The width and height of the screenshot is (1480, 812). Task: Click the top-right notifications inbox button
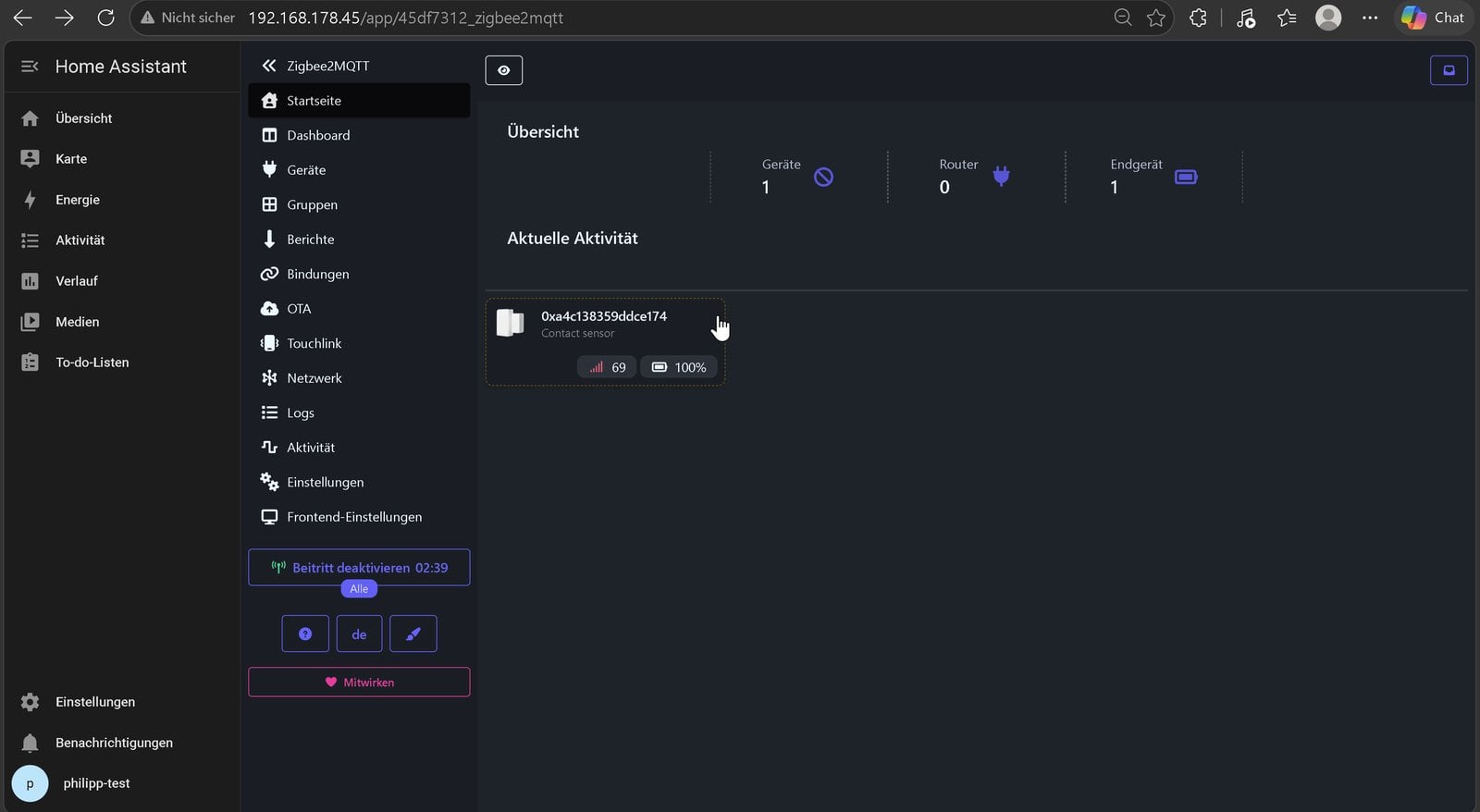pyautogui.click(x=1449, y=70)
